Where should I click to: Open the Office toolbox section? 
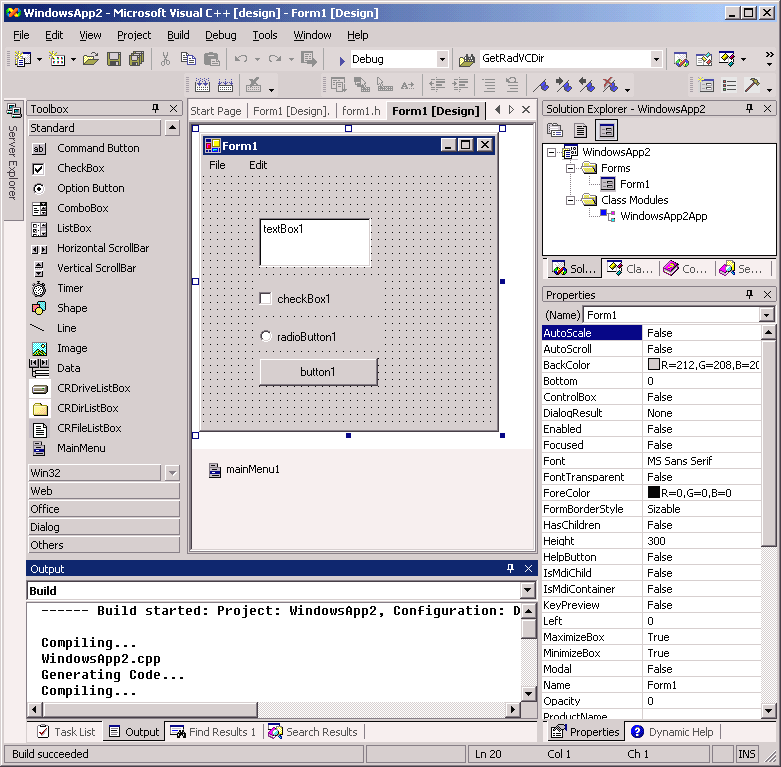[x=104, y=509]
